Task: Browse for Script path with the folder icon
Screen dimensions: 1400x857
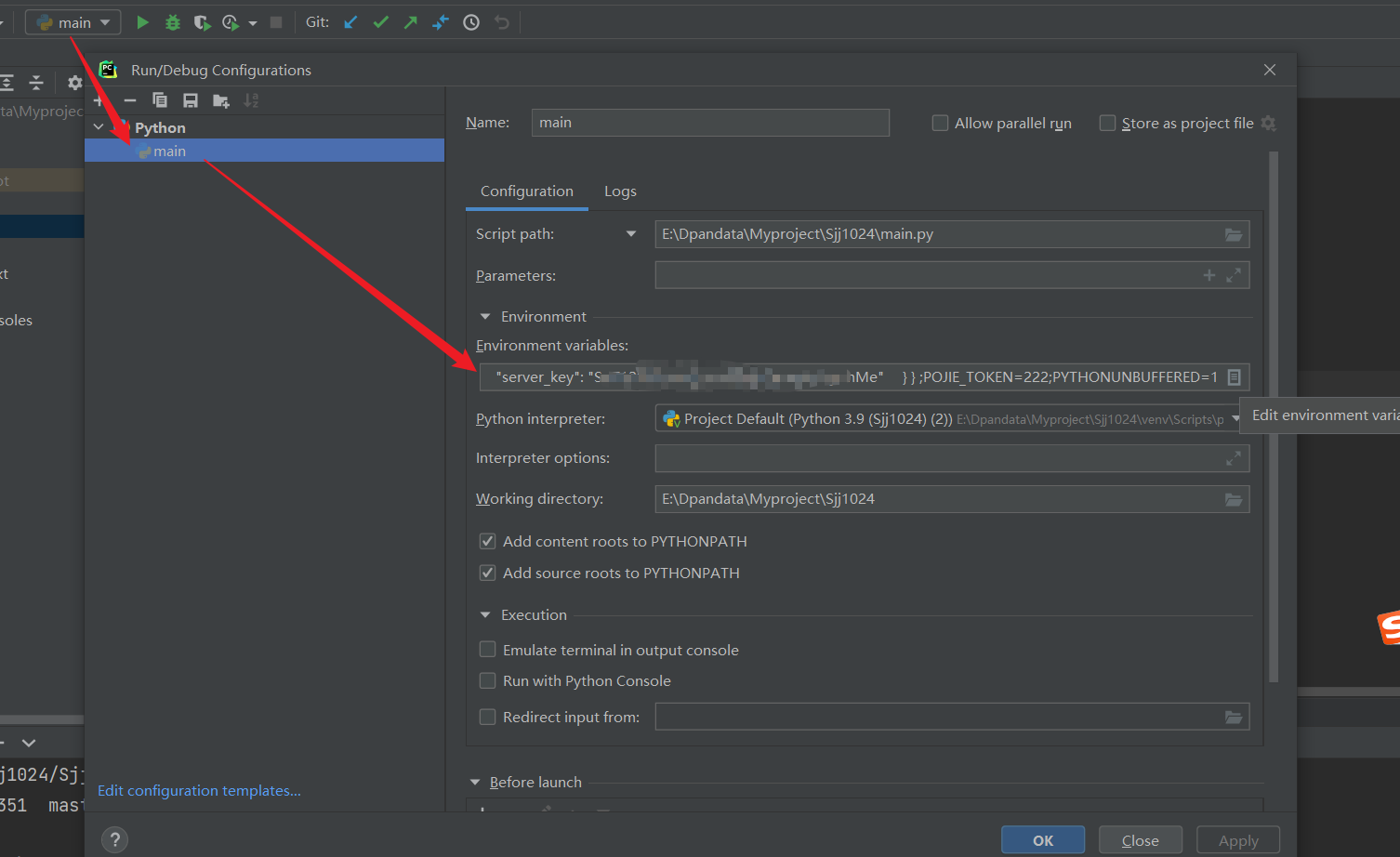Action: (1234, 234)
